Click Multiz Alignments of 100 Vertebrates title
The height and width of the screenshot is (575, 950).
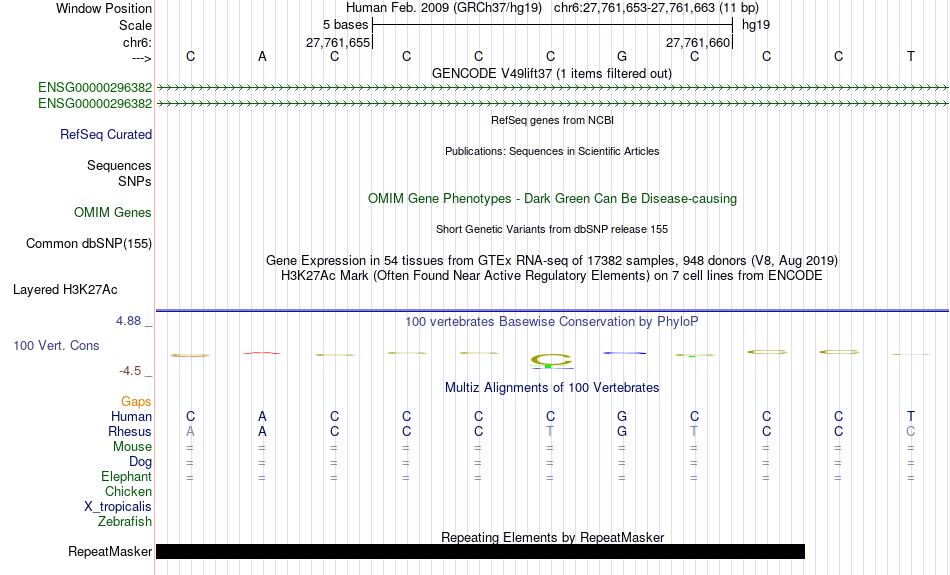tap(552, 388)
